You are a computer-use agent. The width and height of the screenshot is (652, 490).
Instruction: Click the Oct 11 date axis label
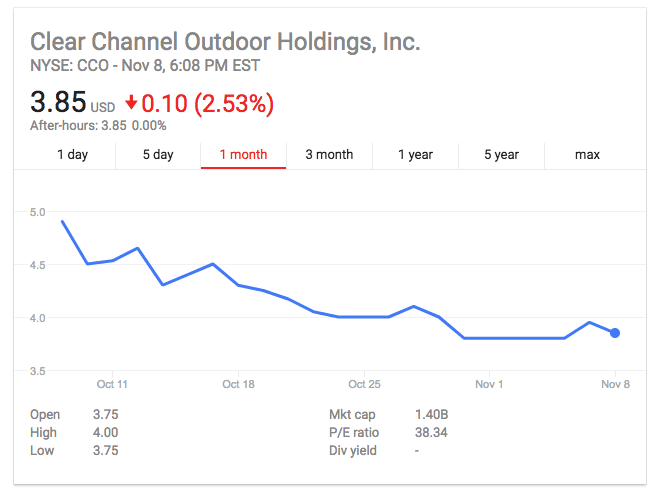[112, 384]
